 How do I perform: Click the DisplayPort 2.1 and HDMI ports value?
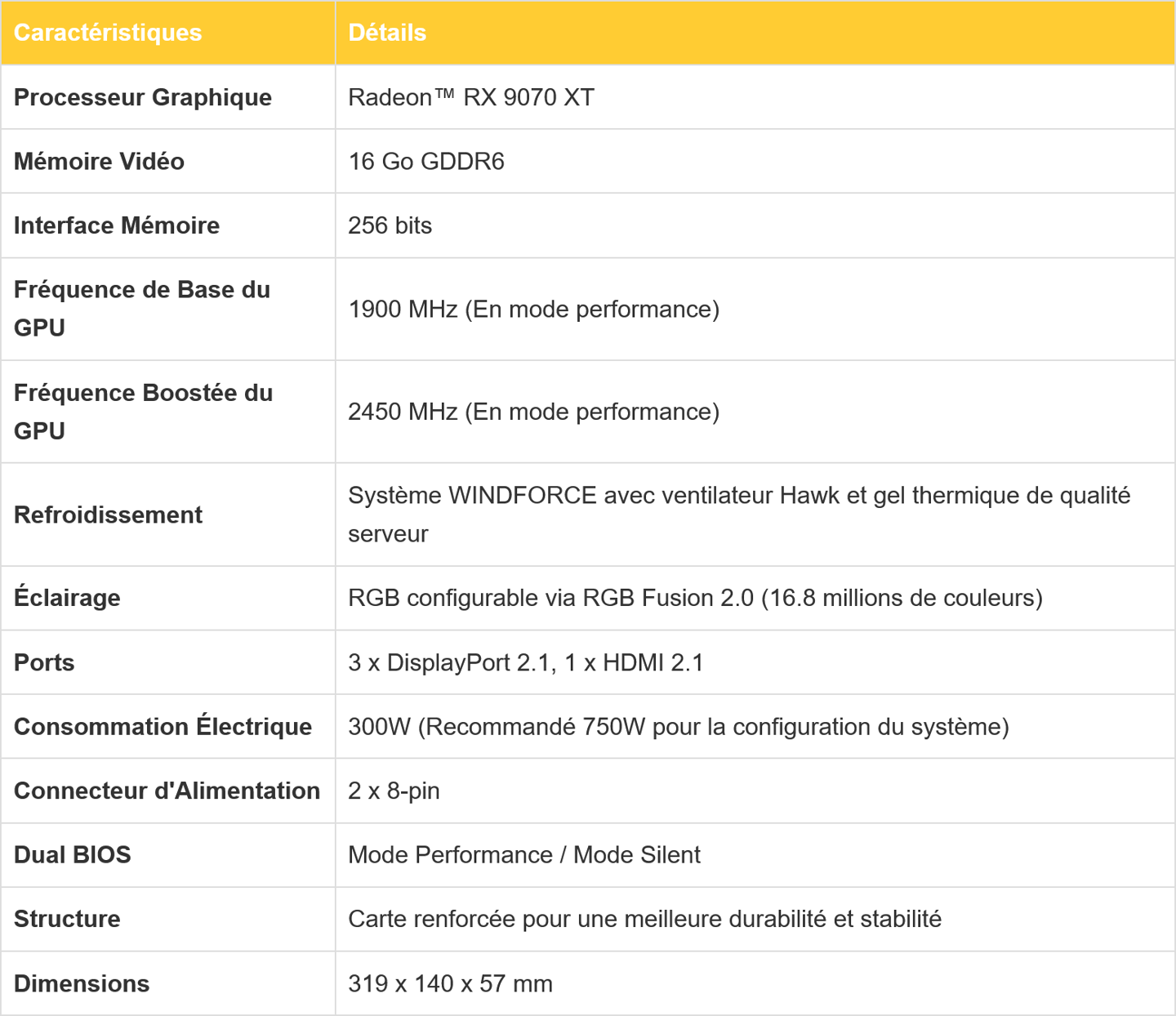click(x=526, y=662)
